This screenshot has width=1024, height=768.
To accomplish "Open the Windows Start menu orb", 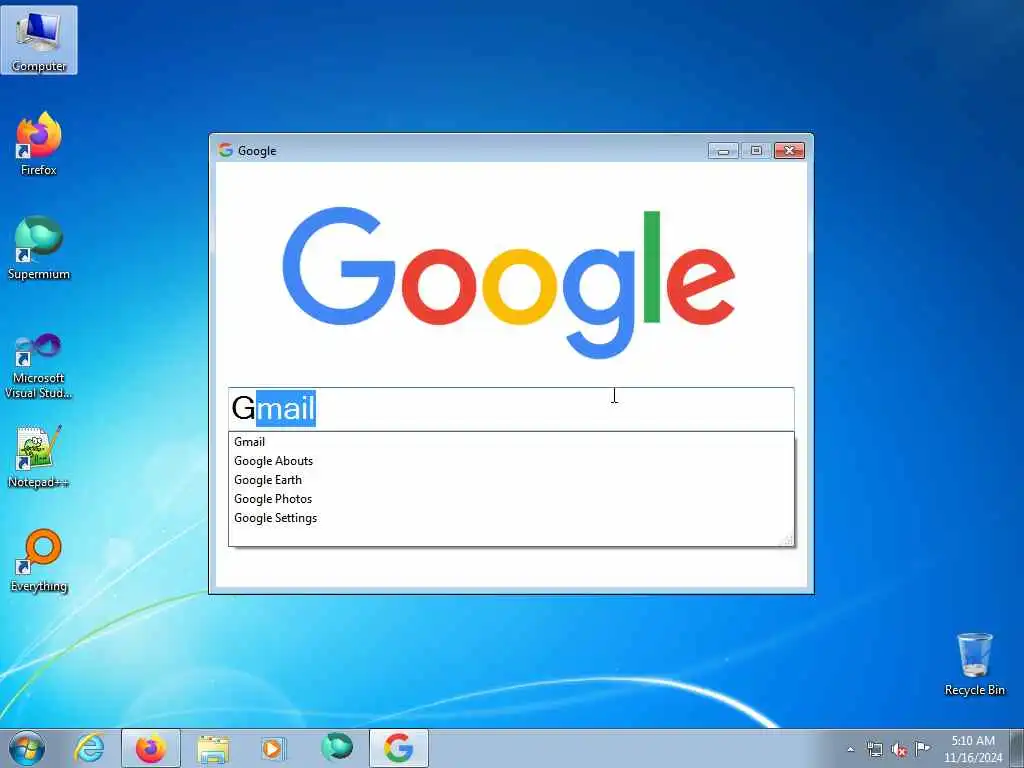I will coord(27,748).
